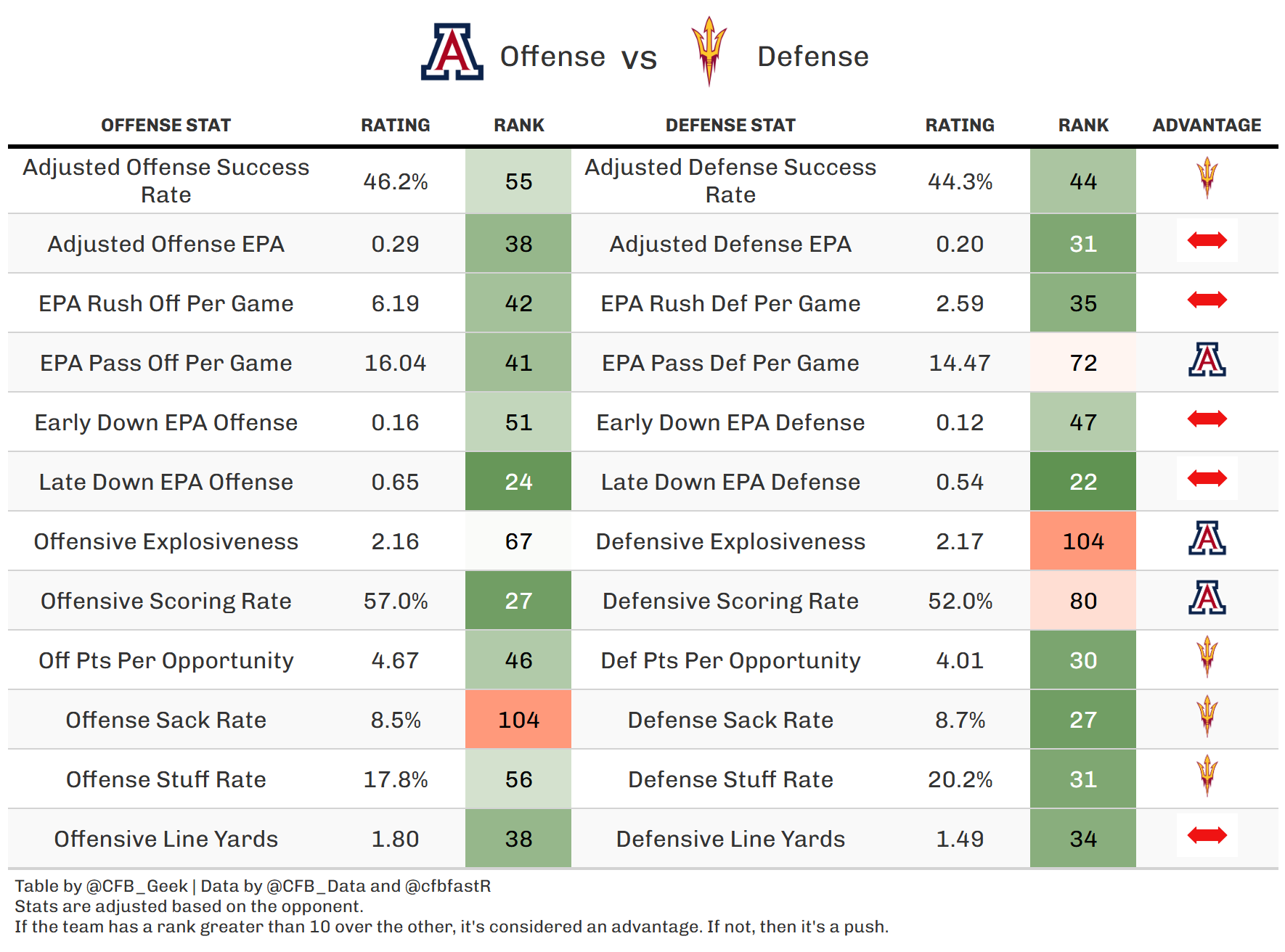Viewport: 1285px width, 952px height.
Task: Click the DEFENSE STAT column header
Action: point(730,126)
